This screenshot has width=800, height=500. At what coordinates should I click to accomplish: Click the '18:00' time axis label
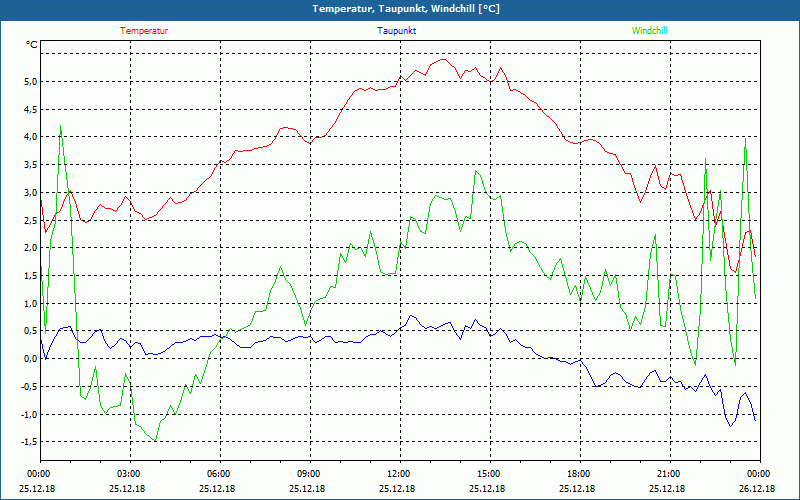580,474
